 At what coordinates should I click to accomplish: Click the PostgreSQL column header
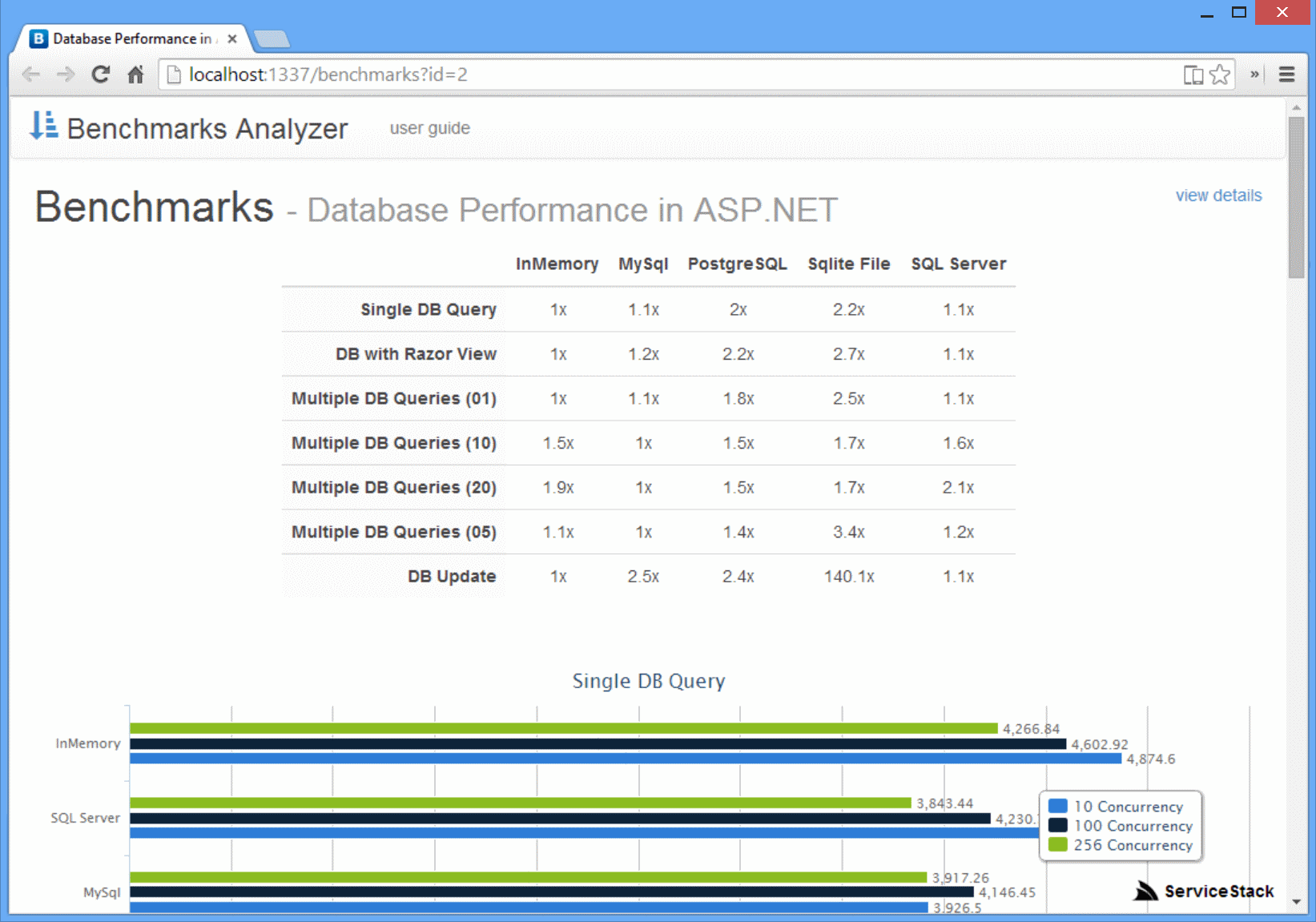coord(737,264)
